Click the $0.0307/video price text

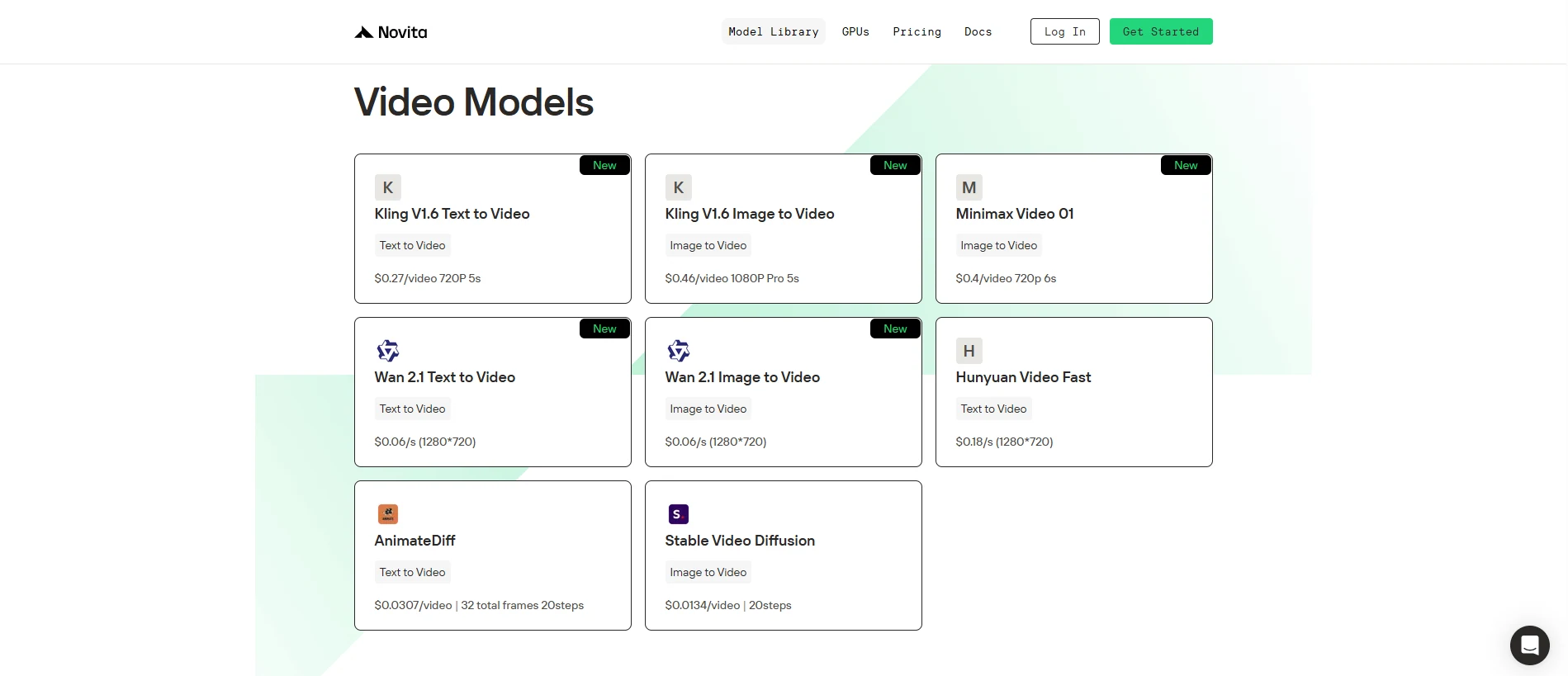click(x=479, y=605)
